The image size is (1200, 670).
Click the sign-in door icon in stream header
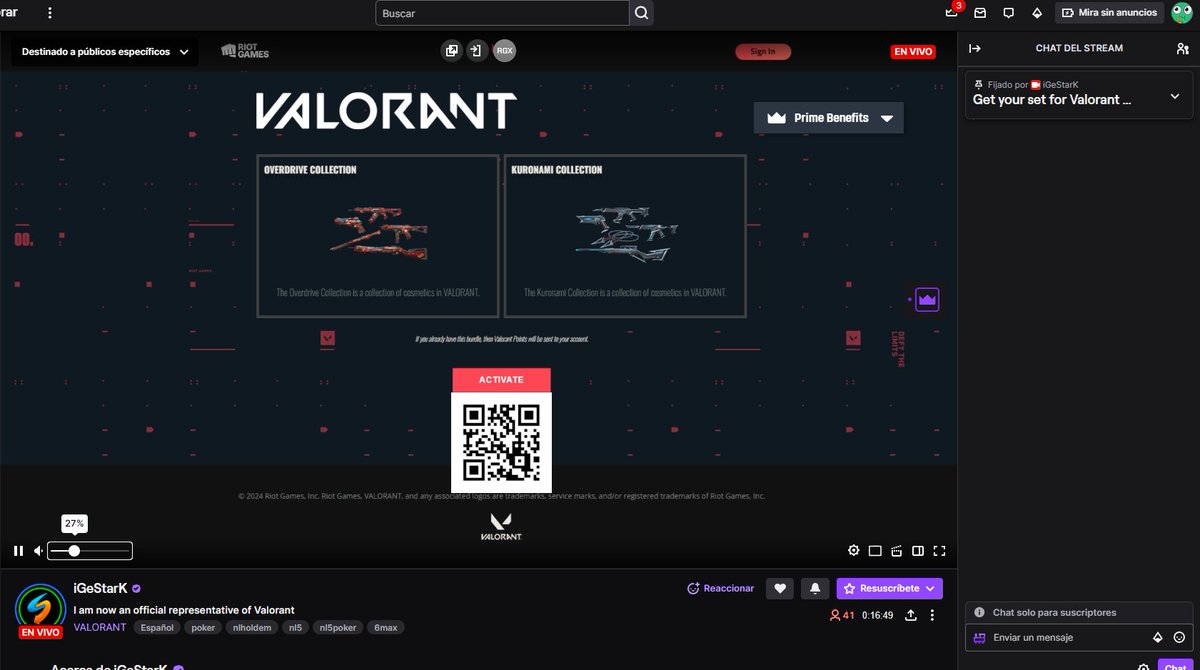tap(476, 51)
